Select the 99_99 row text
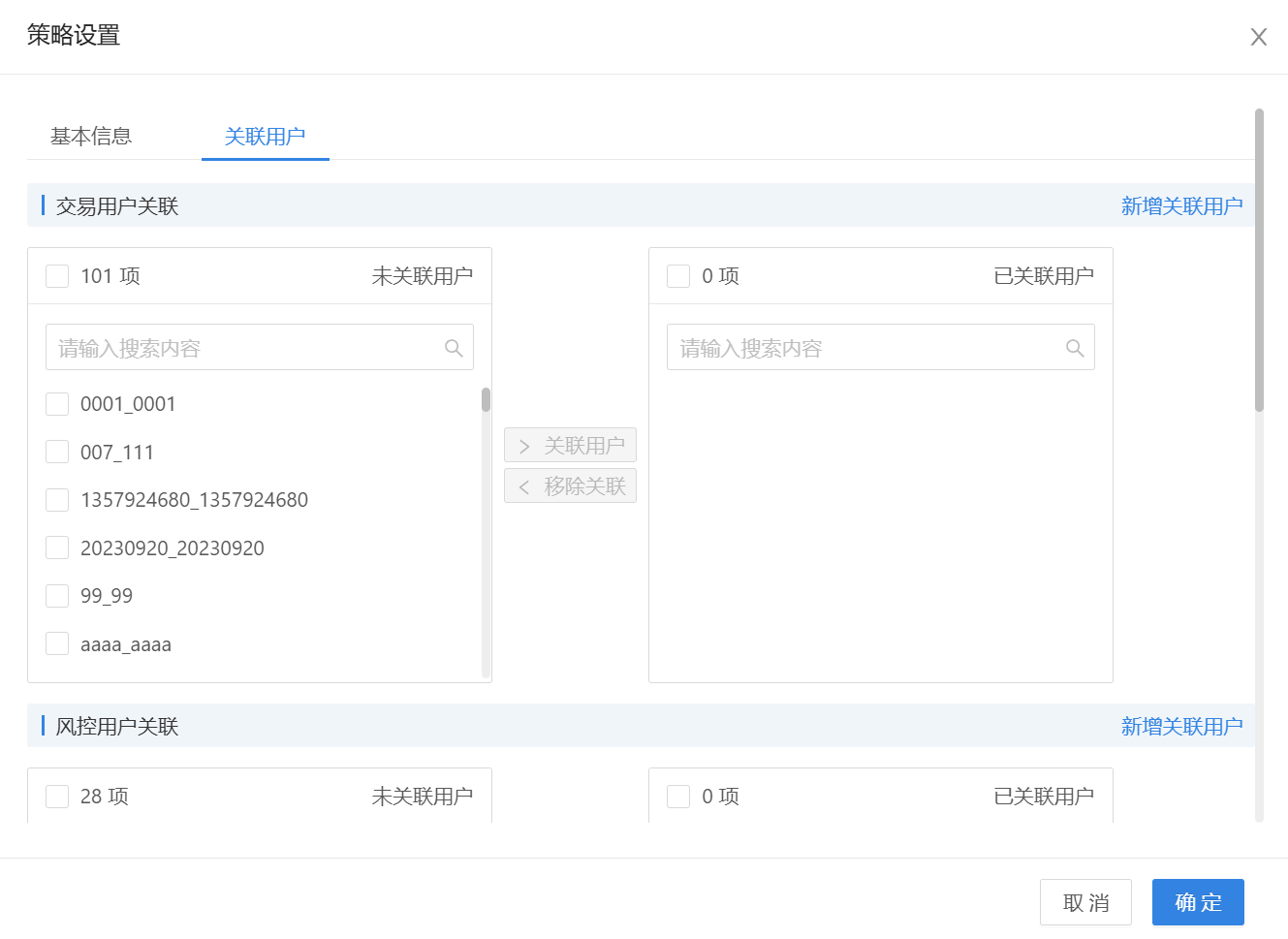This screenshot has width=1288, height=939. pyautogui.click(x=107, y=596)
